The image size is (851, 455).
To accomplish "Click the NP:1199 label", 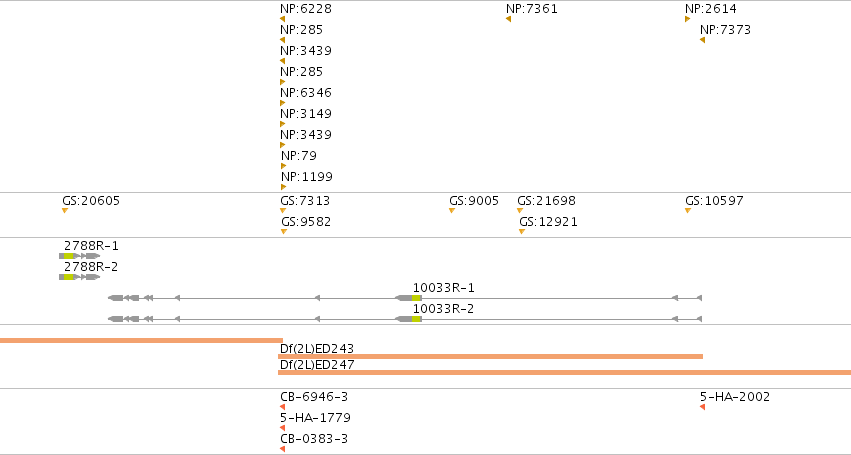I will tap(307, 177).
